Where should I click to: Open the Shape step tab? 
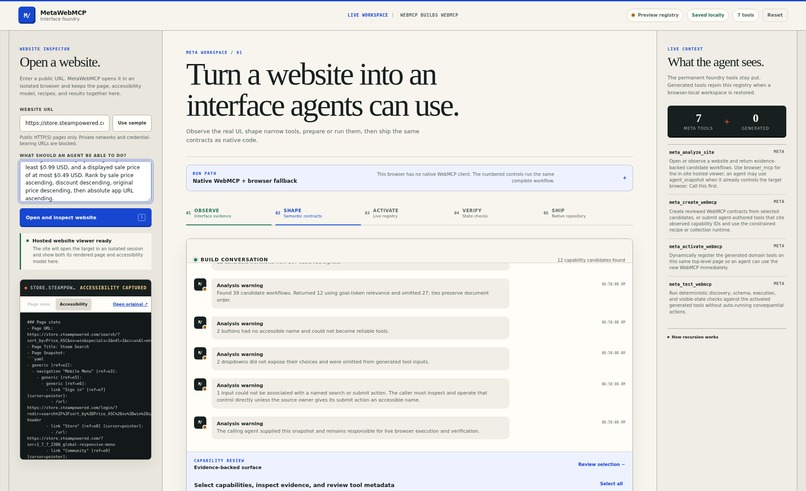coord(318,213)
